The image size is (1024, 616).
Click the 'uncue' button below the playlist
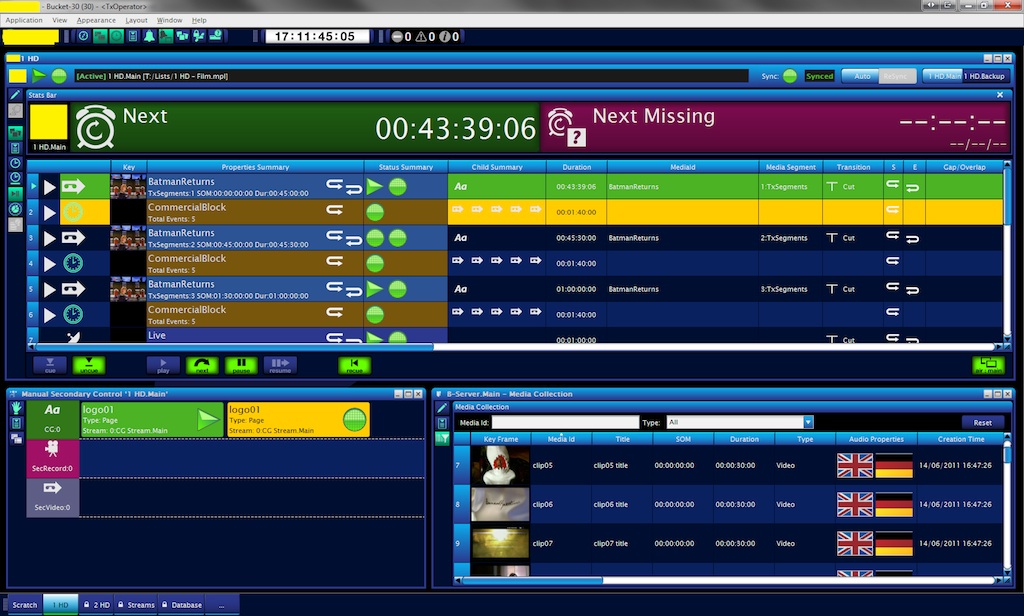pyautogui.click(x=89, y=365)
